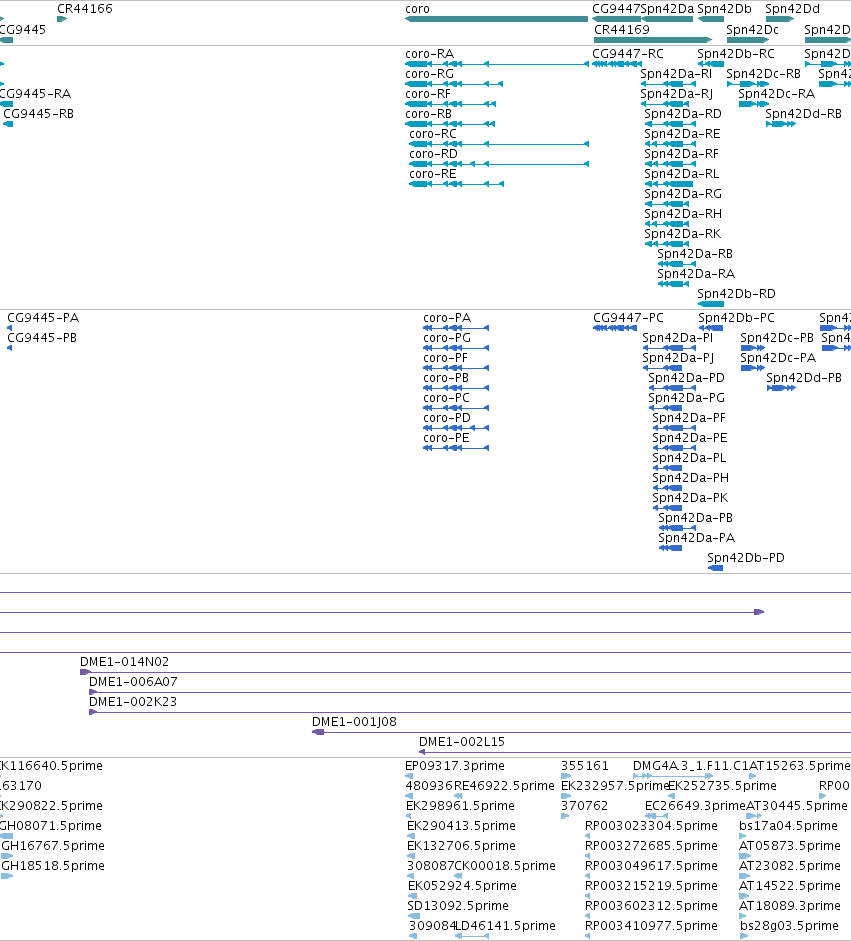851x941 pixels.
Task: Select the coro gene bar
Action: tap(496, 19)
